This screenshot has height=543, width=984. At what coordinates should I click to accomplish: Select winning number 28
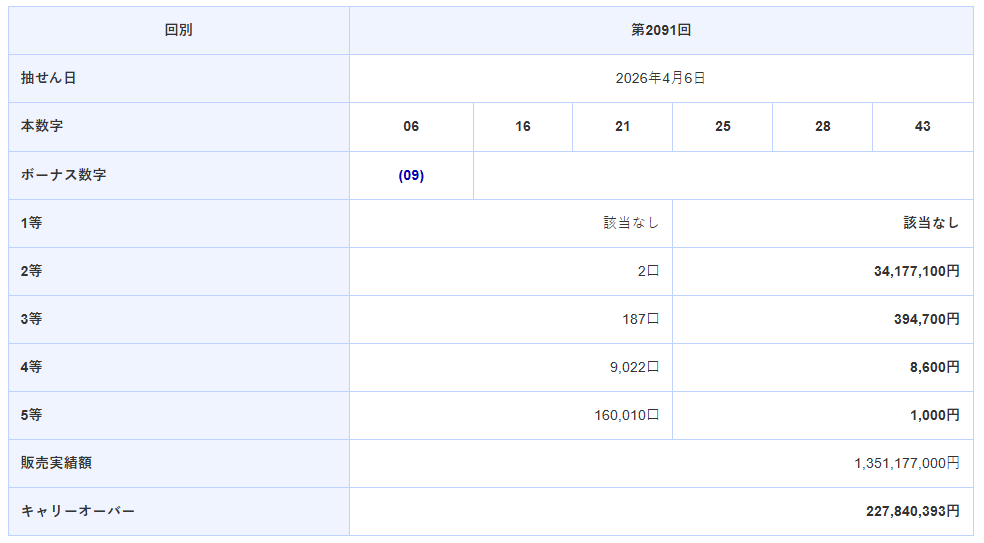coord(822,126)
